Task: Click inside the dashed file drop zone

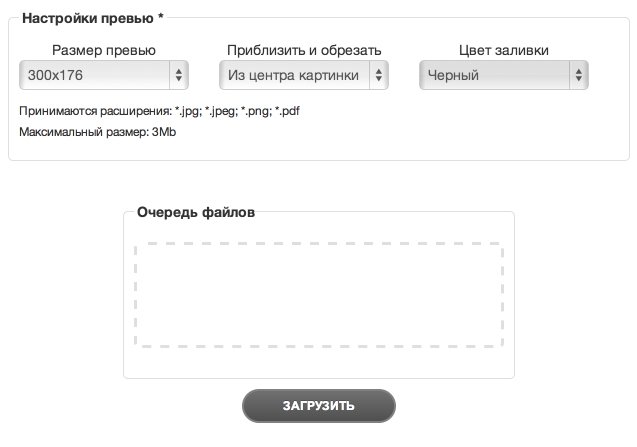Action: pos(319,295)
